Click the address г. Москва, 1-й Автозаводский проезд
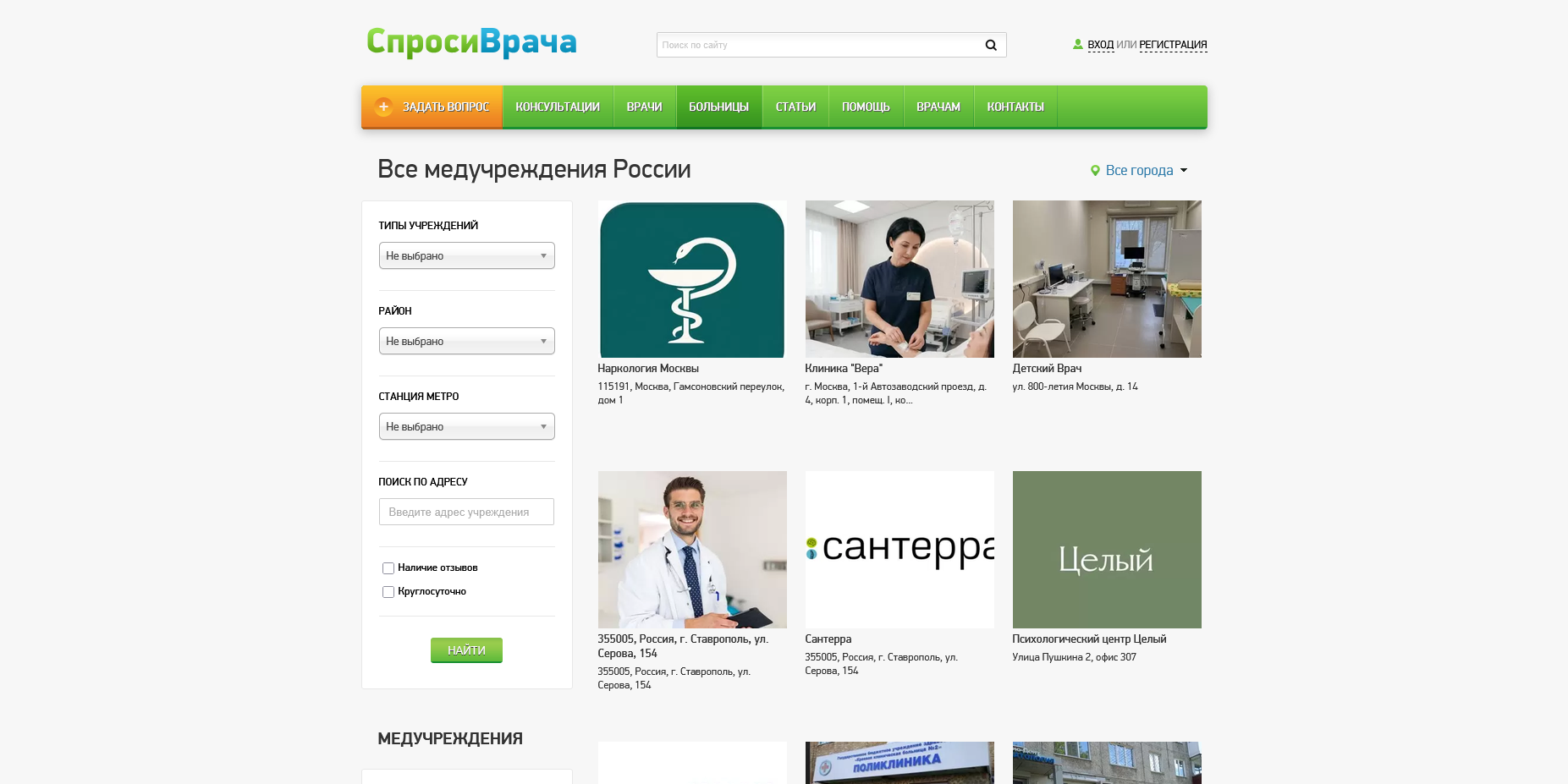Screen dimensions: 1568x784 click(x=896, y=393)
